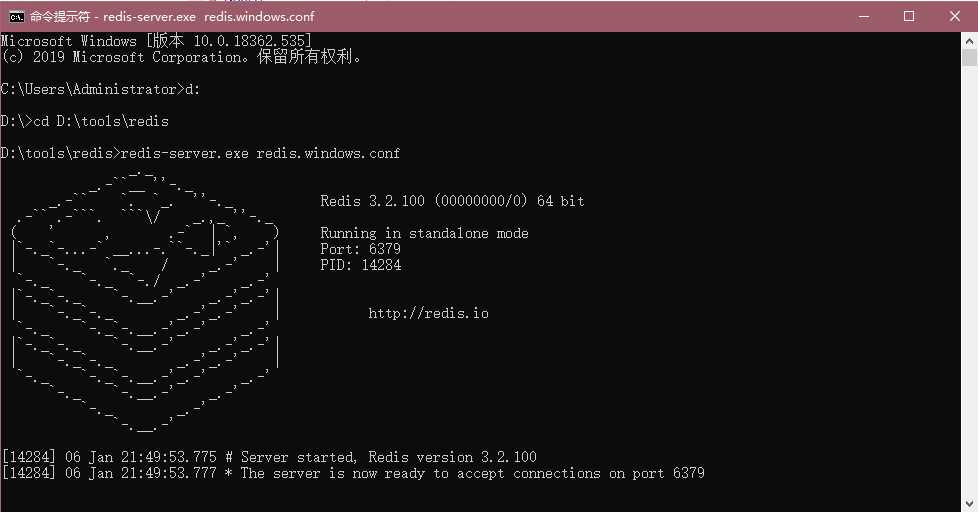Click the command prompt icon in title bar
978x512 pixels.
click(x=16, y=17)
